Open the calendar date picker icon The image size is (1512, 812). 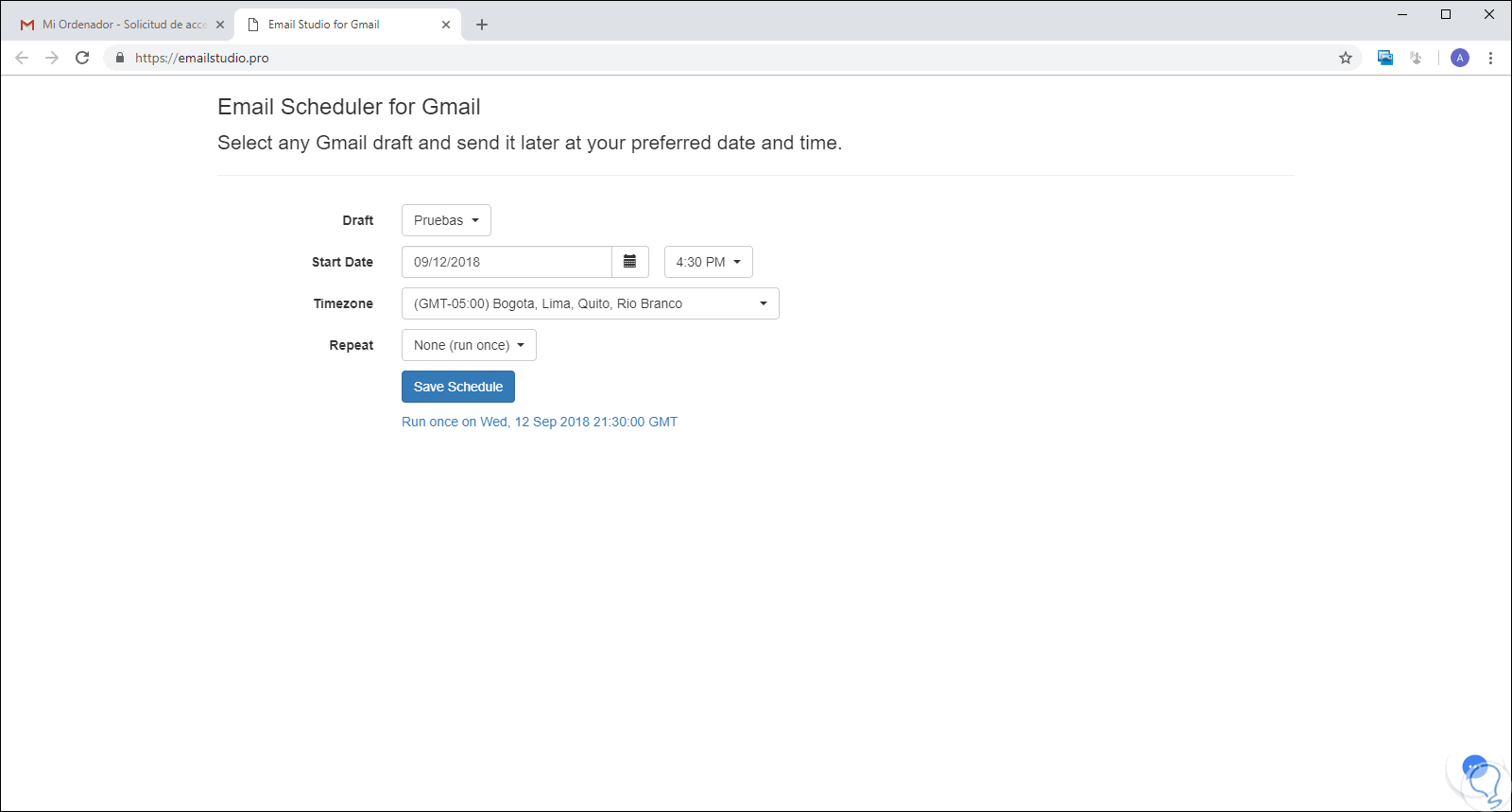[x=629, y=262]
